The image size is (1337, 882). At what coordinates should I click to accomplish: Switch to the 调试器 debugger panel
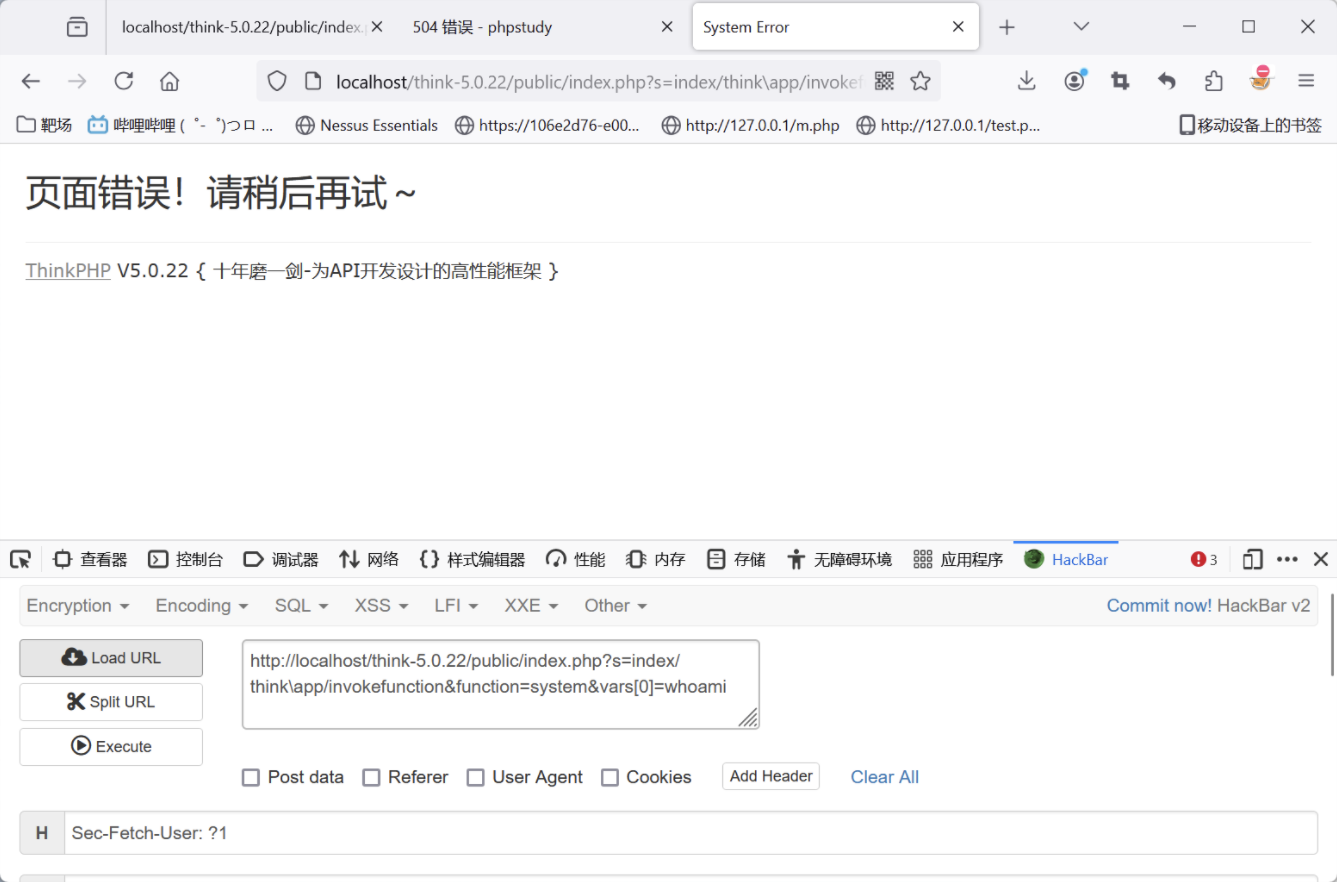click(281, 559)
